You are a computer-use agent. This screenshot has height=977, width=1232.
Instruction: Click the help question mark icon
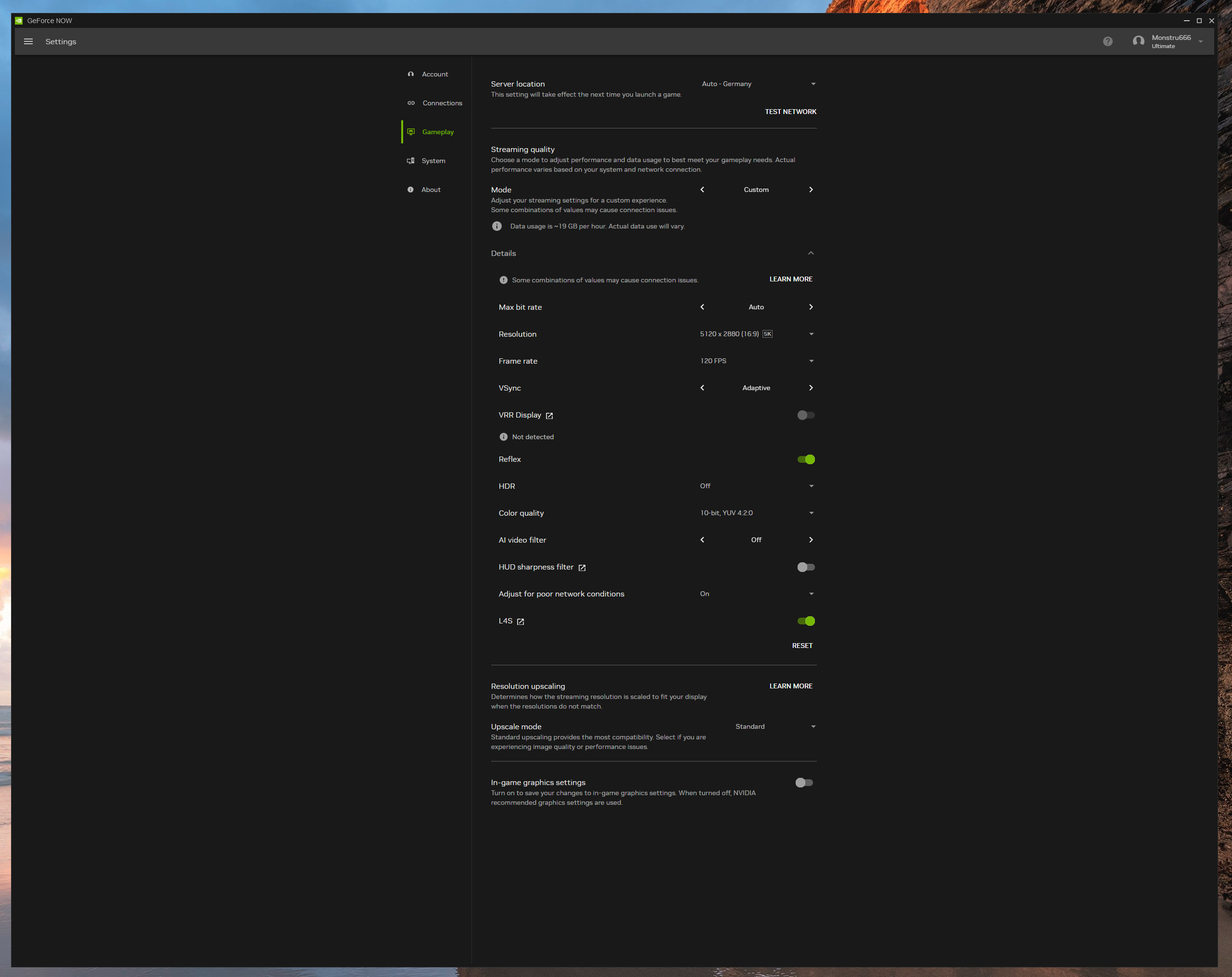tap(1107, 42)
